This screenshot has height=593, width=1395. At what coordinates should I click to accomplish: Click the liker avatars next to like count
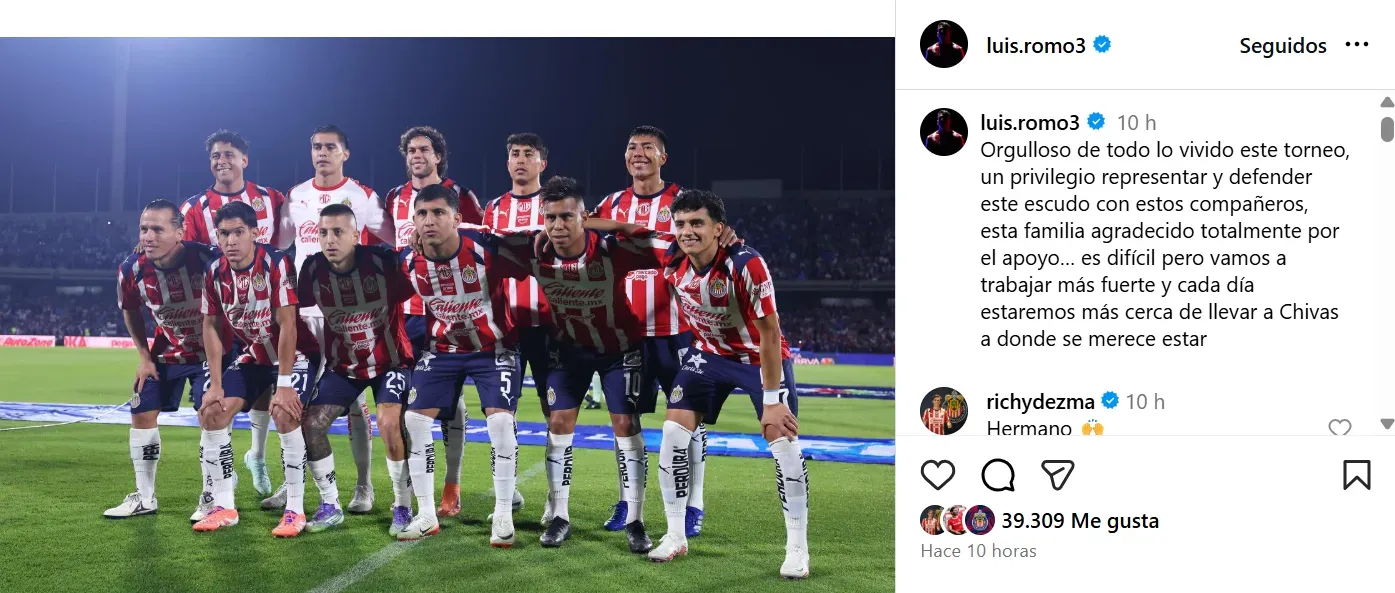click(x=957, y=520)
